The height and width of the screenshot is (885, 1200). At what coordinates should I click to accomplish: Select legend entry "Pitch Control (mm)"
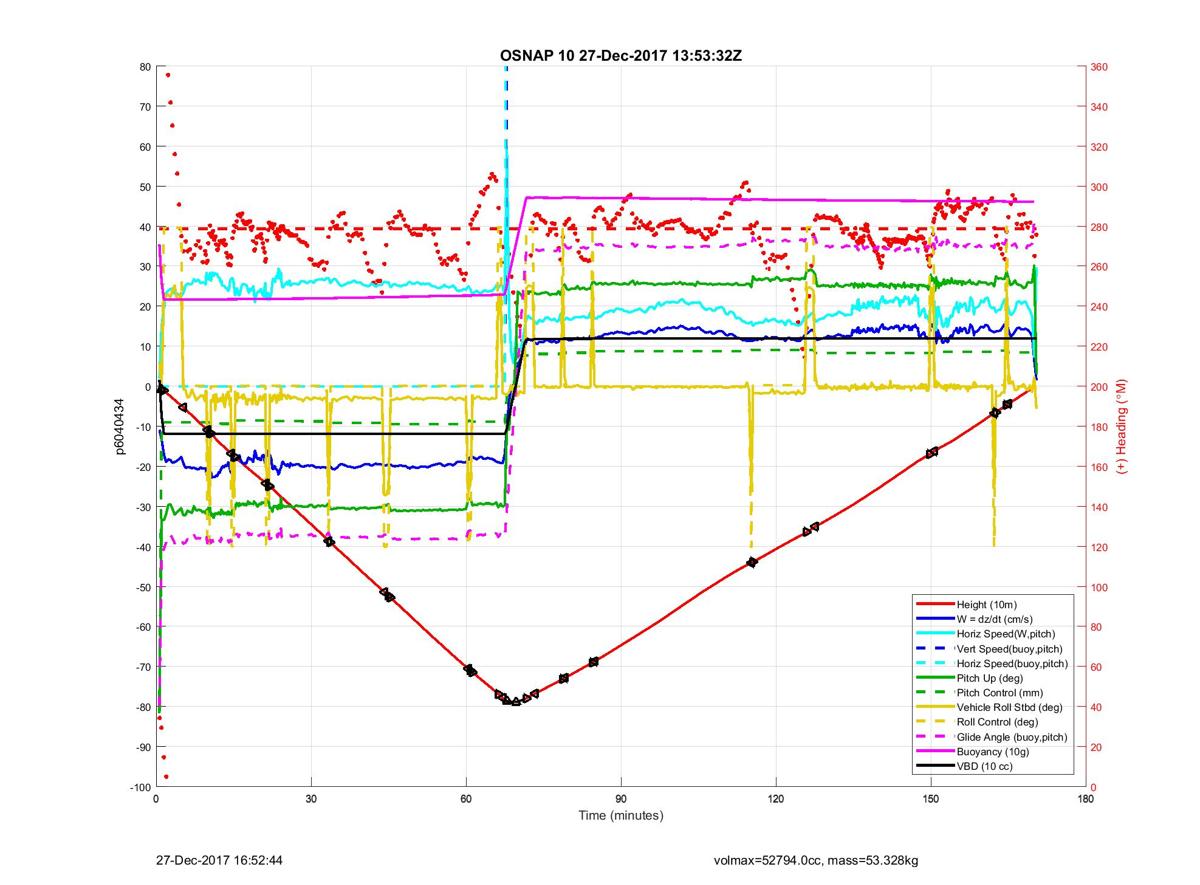pos(998,692)
